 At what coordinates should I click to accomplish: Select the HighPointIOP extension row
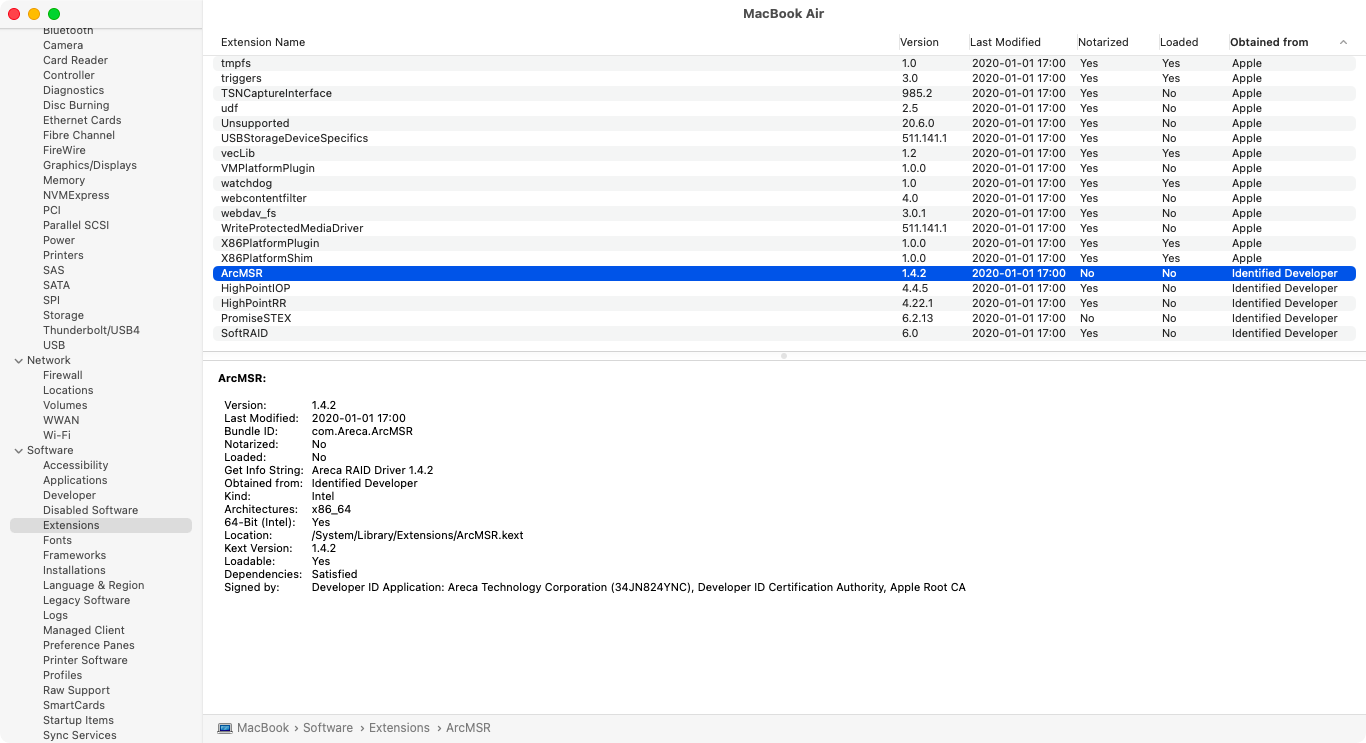784,288
